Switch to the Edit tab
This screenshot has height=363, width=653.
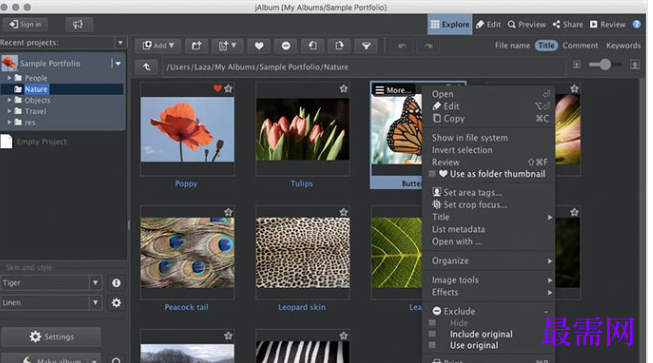(x=489, y=25)
